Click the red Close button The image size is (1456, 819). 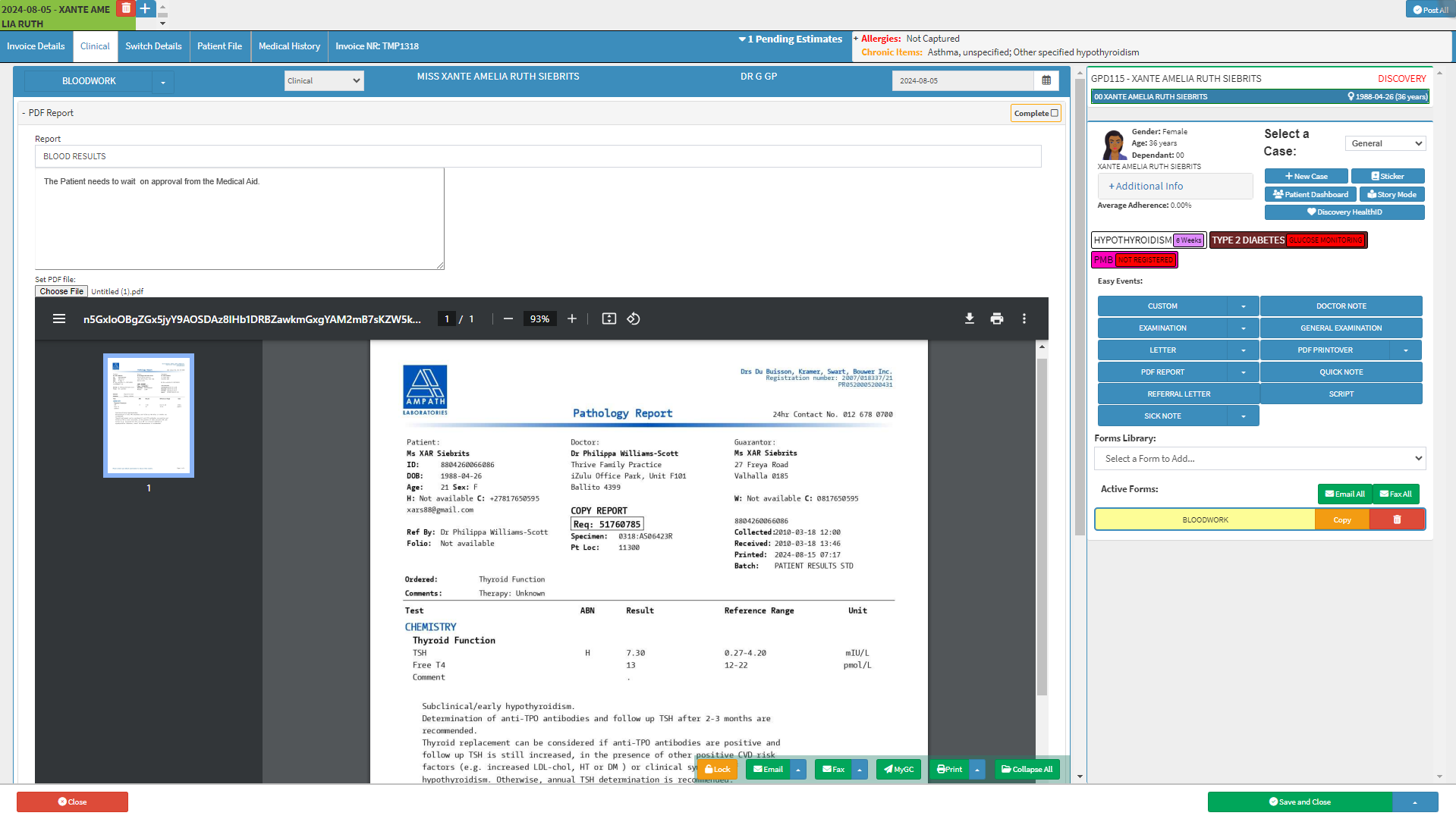pos(72,802)
